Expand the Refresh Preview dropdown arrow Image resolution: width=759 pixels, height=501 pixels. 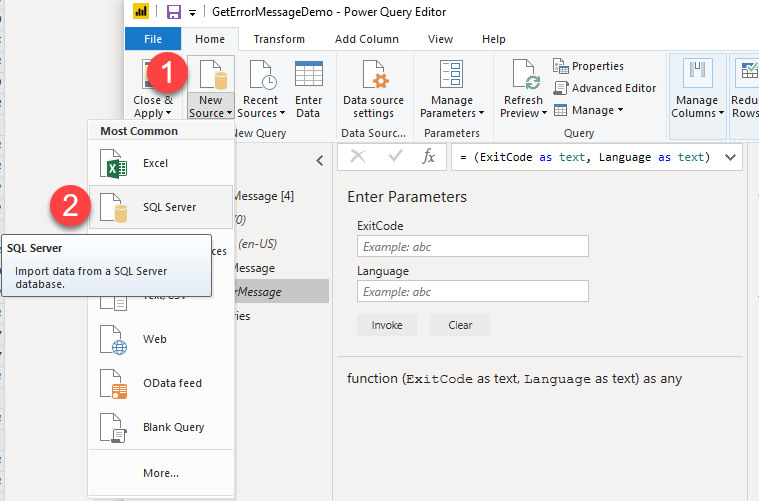(x=545, y=113)
